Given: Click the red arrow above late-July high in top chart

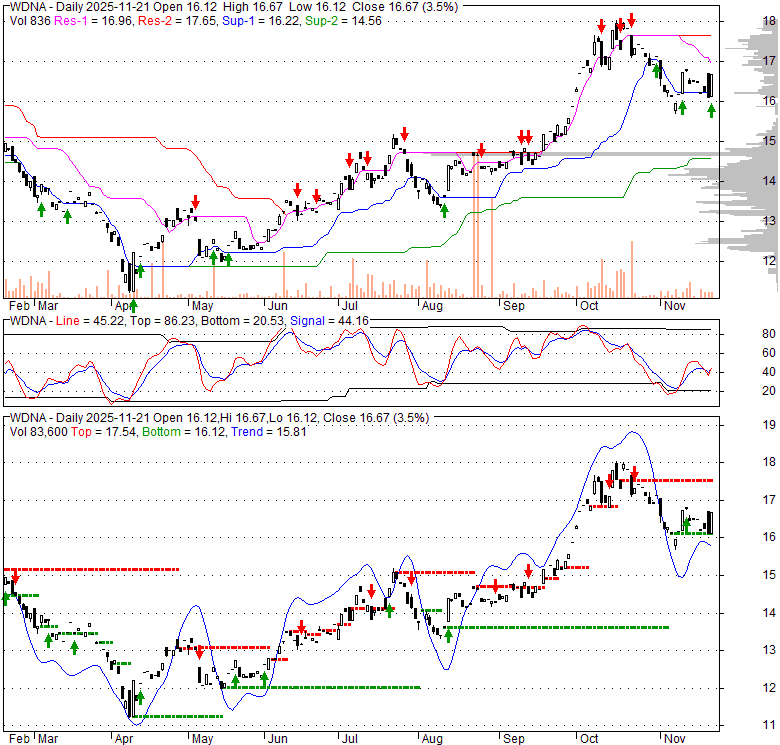Looking at the screenshot, I should (x=404, y=134).
